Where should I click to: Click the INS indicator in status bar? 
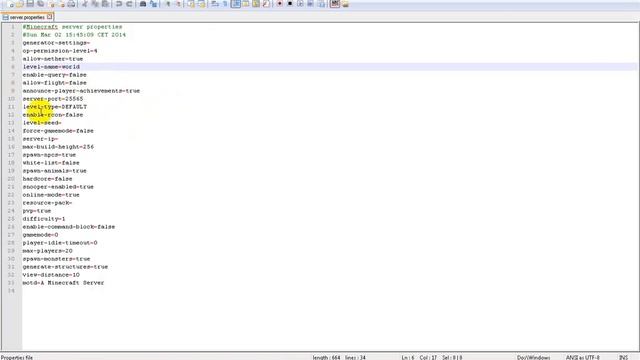(x=623, y=358)
